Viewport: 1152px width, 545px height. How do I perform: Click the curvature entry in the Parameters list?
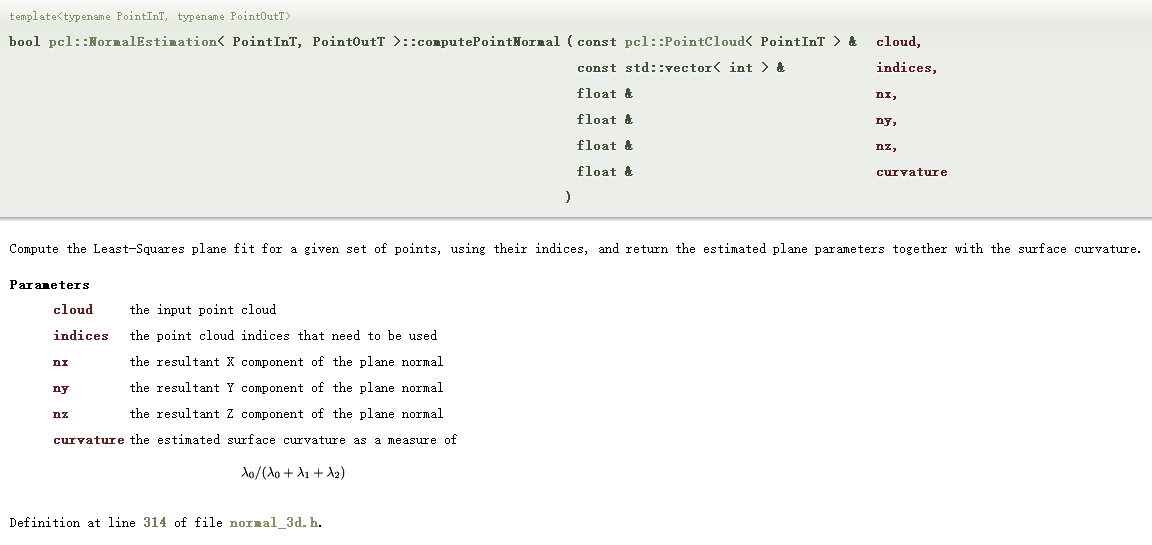(89, 440)
